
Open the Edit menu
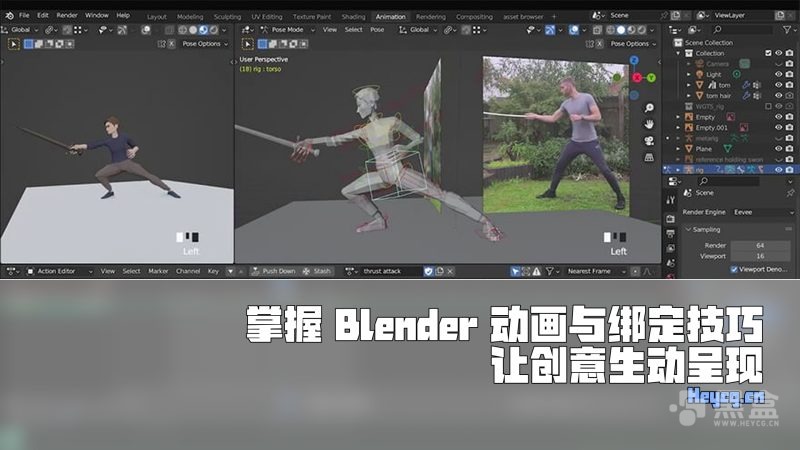43,15
